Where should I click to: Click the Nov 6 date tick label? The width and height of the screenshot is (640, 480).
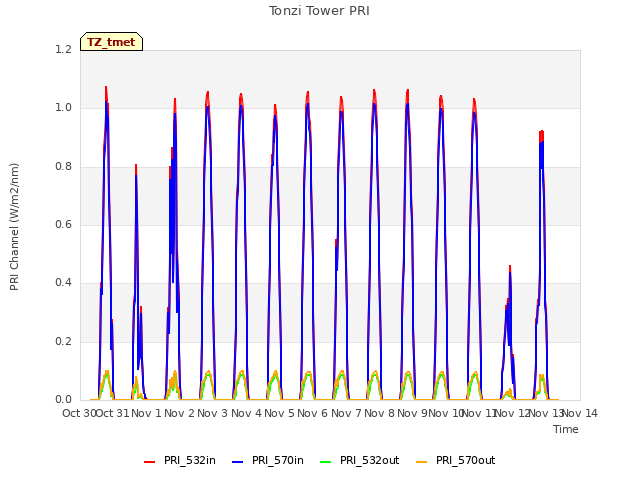pyautogui.click(x=313, y=413)
